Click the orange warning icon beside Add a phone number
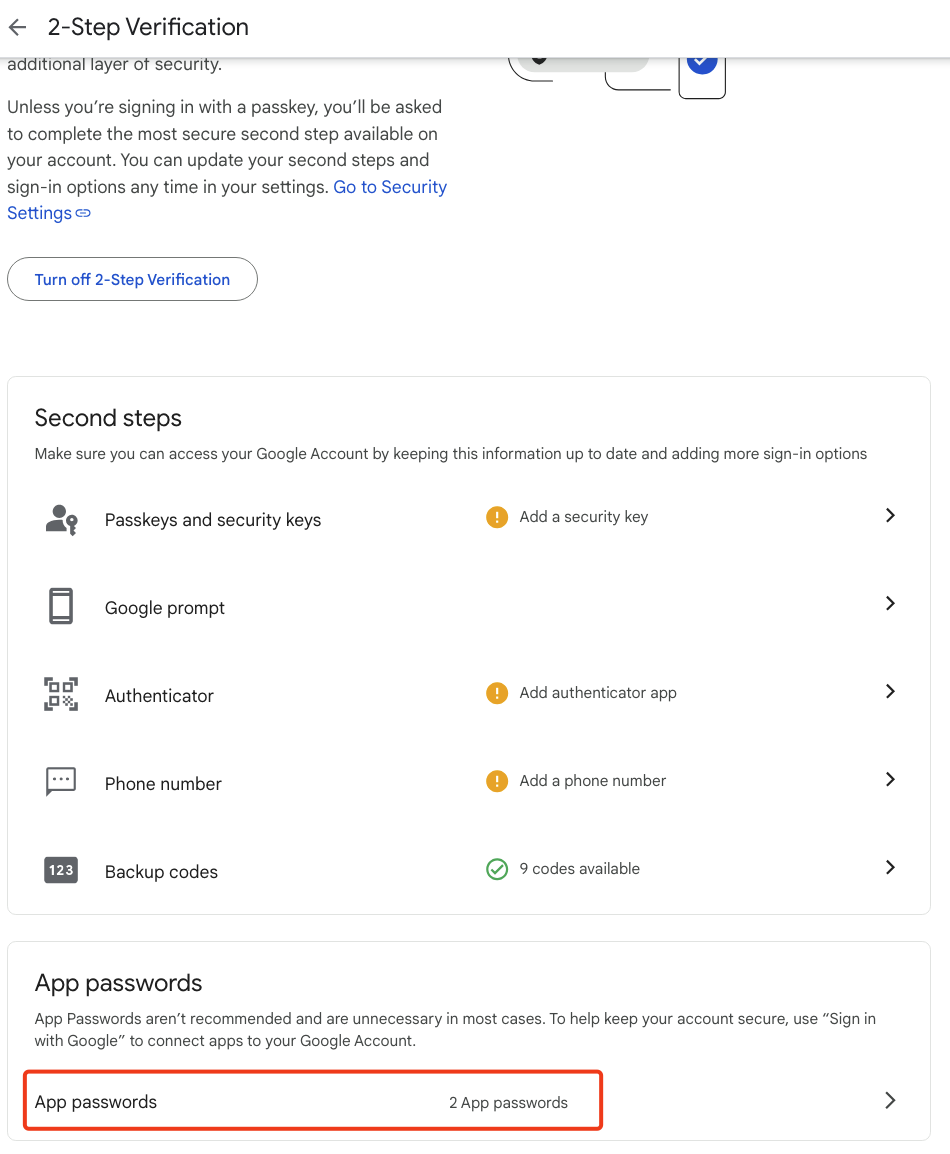950x1154 pixels. coord(497,781)
